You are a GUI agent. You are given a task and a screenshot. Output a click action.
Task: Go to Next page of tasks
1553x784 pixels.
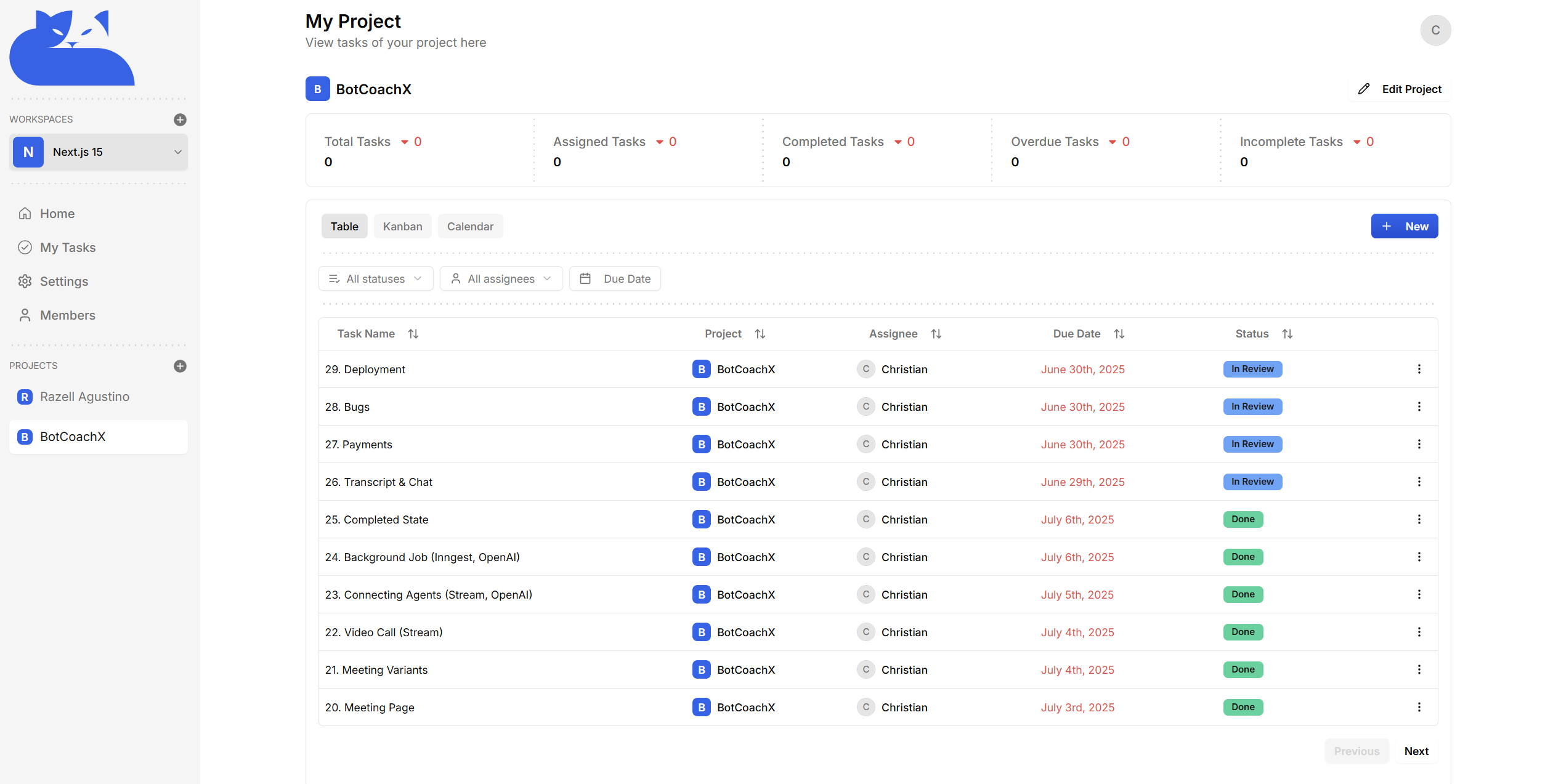point(1416,751)
